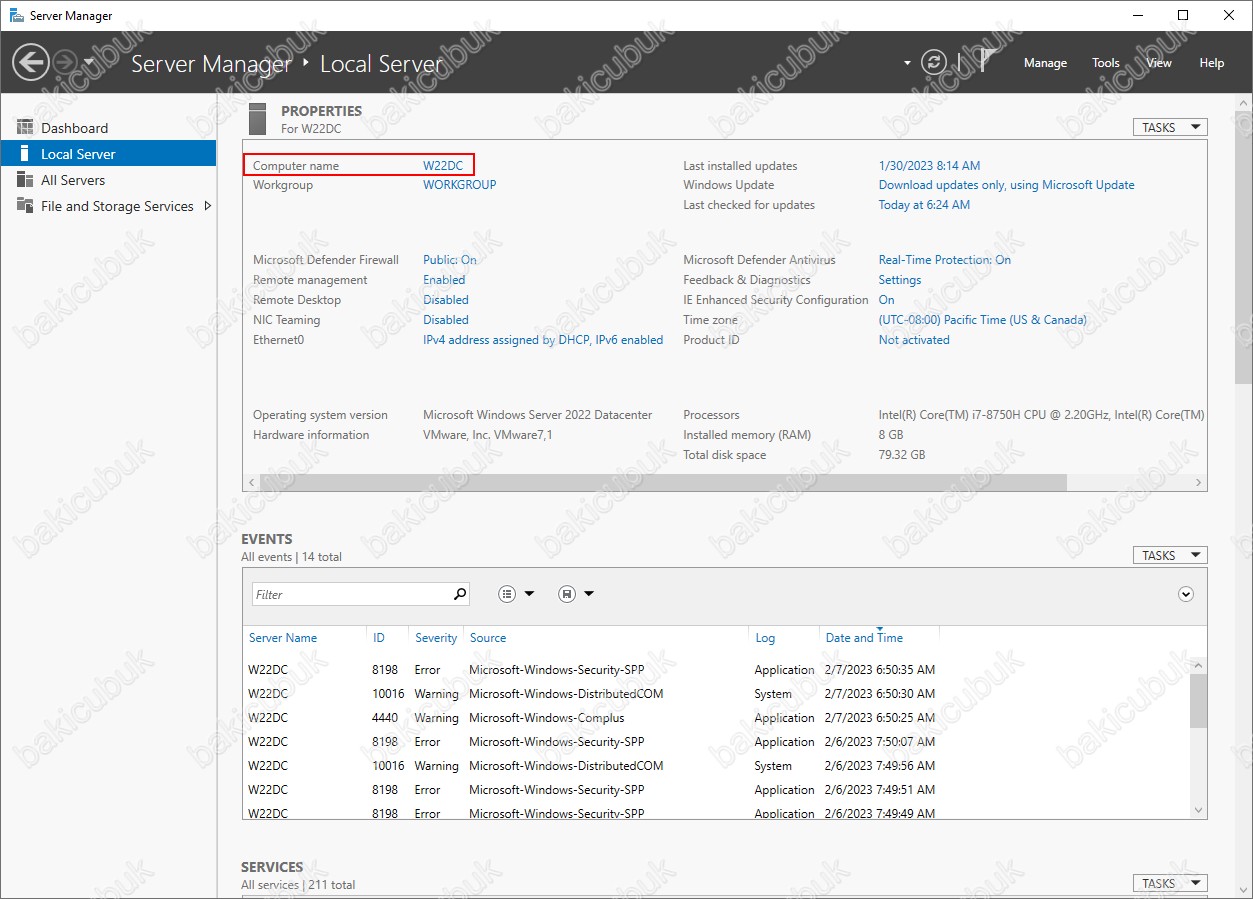
Task: Expand the events filter chevron button
Action: (x=1186, y=594)
